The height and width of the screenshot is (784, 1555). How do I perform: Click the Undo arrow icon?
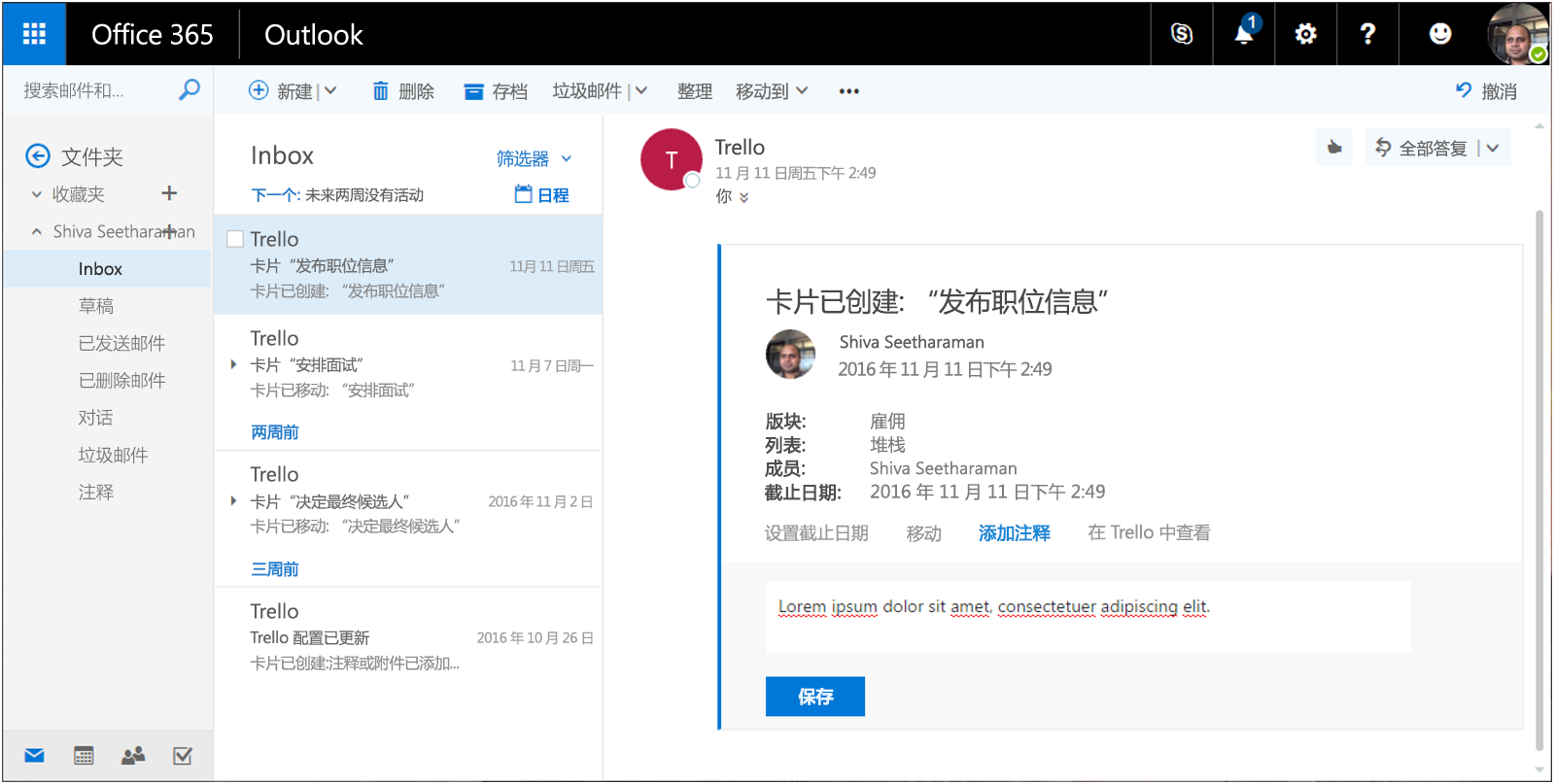click(1464, 90)
